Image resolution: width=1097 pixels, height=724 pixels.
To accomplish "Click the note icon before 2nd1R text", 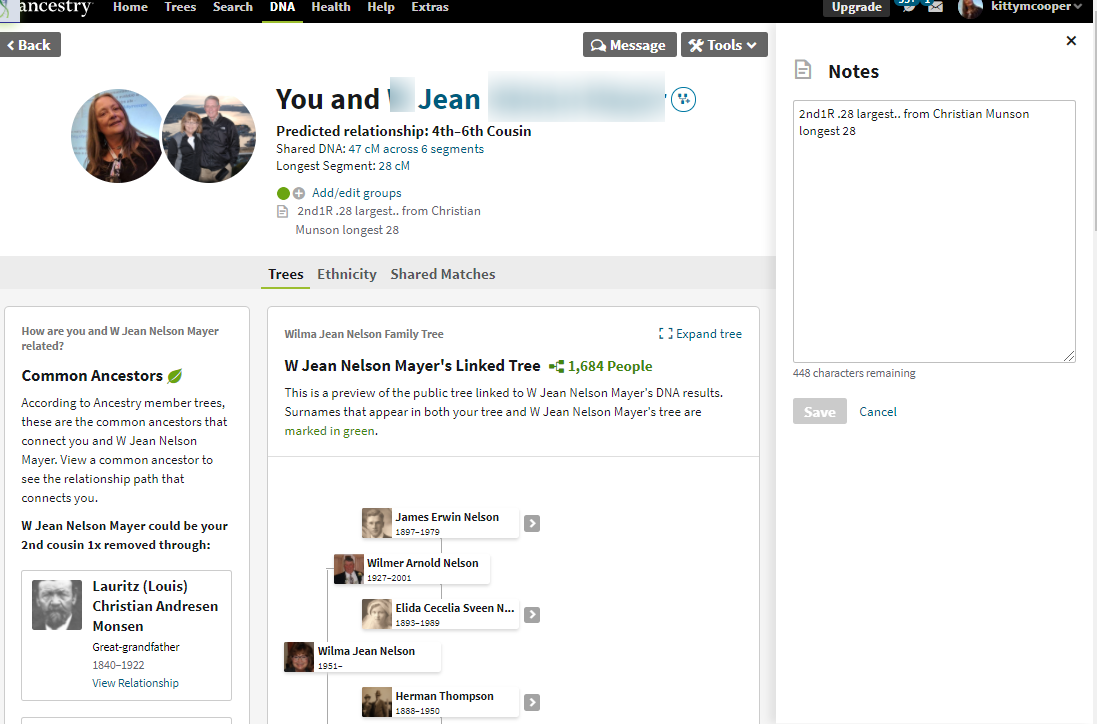I will [283, 211].
